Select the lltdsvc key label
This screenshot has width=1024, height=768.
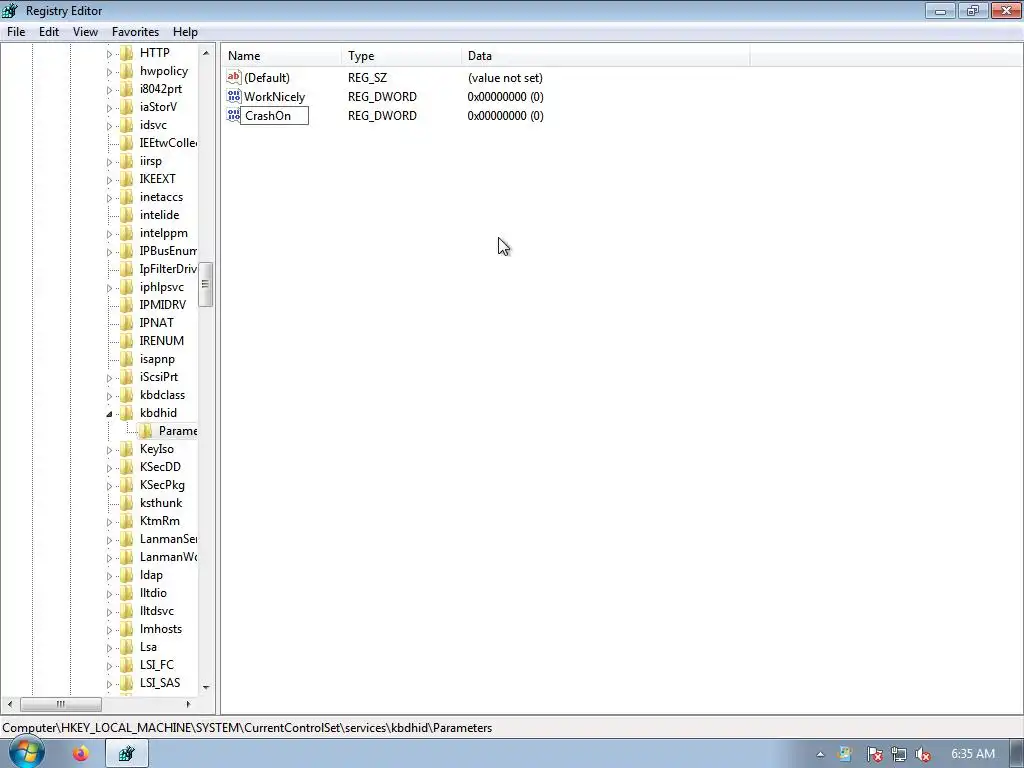157,611
